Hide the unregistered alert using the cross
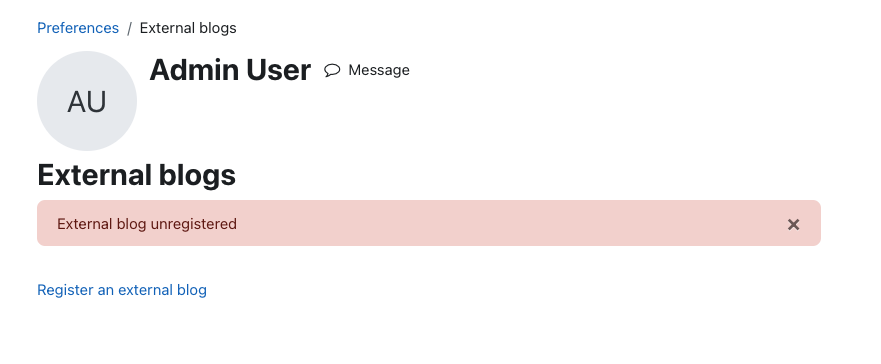Image resolution: width=881 pixels, height=364 pixels. [793, 225]
